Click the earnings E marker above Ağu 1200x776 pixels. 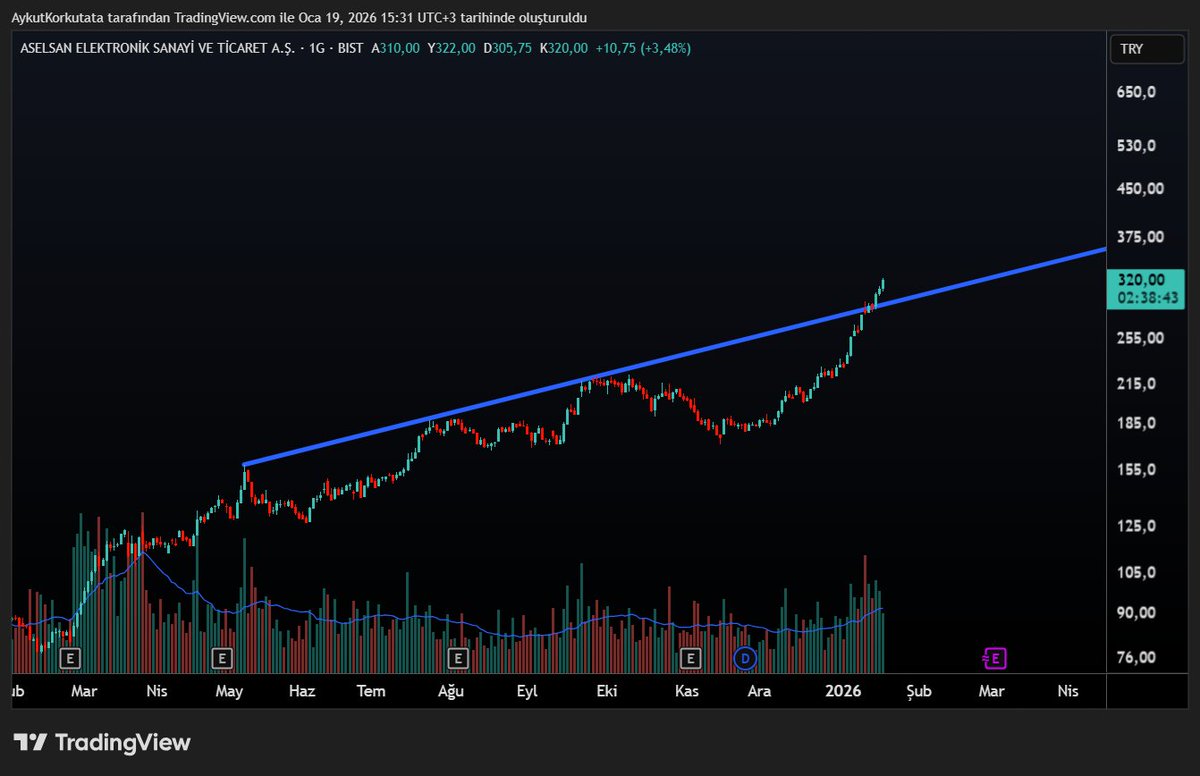(x=458, y=658)
